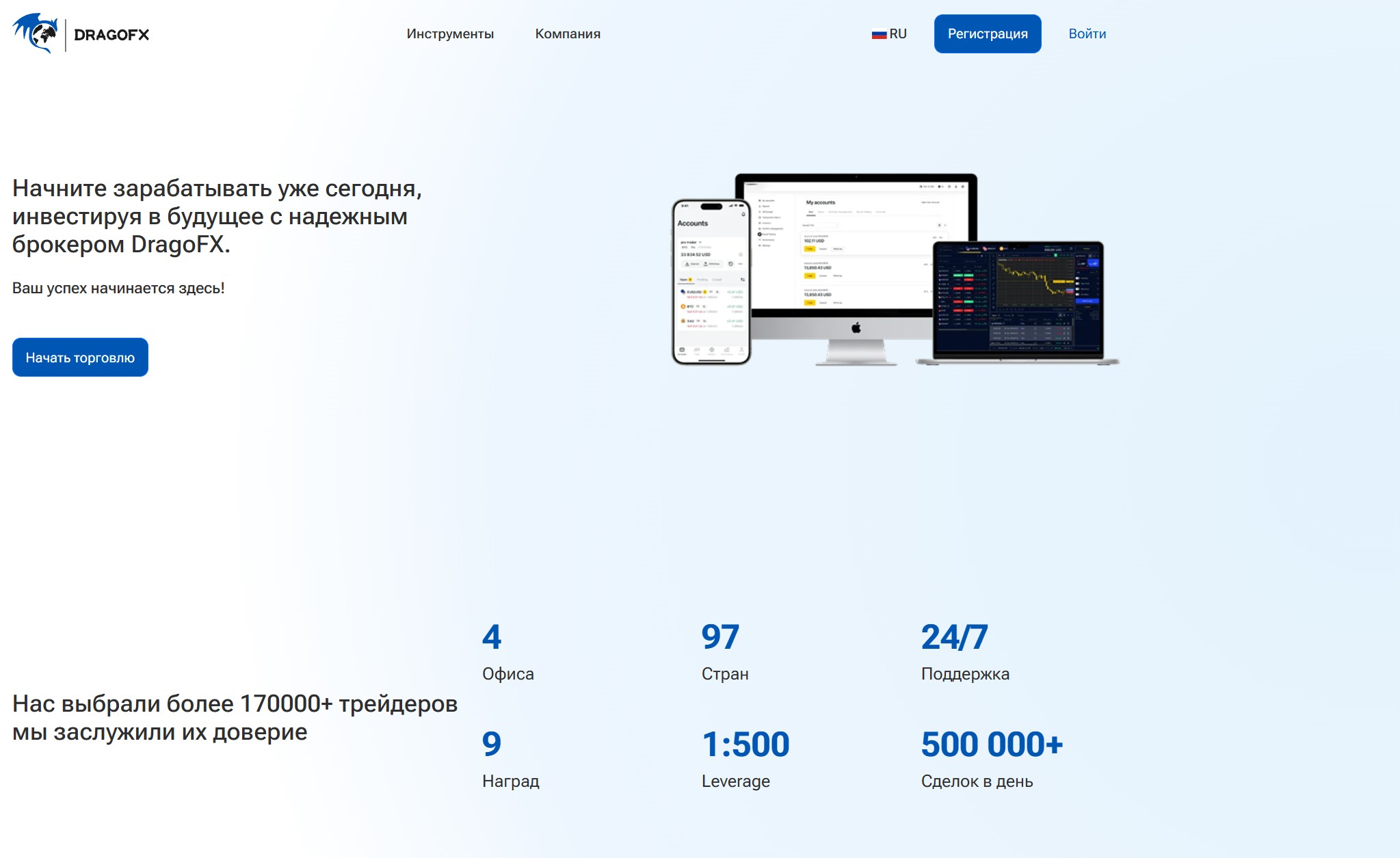Click the smartphone Accounts mockup image
1400x858 pixels.
[711, 282]
